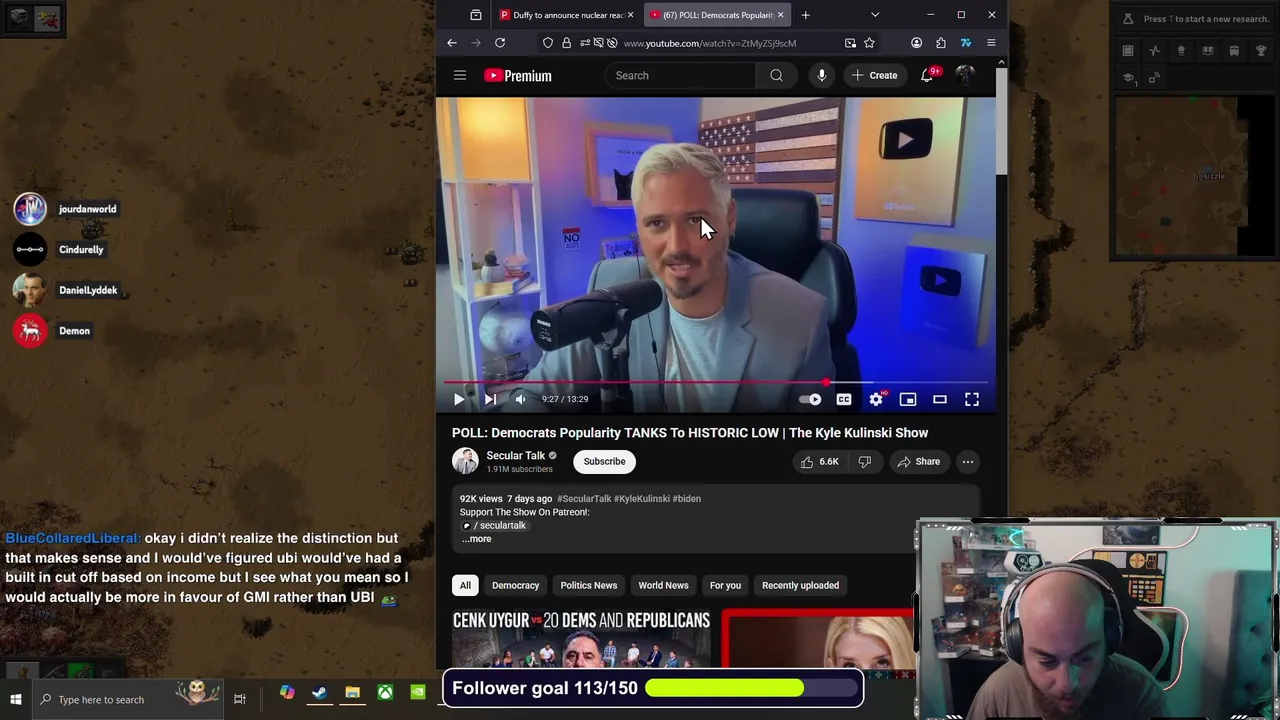Open Firefox View icon in the tab bar
This screenshot has width=1280, height=720.
(476, 15)
